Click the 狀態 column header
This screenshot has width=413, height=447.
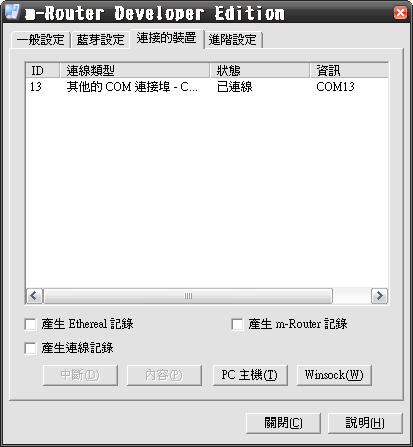click(260, 70)
